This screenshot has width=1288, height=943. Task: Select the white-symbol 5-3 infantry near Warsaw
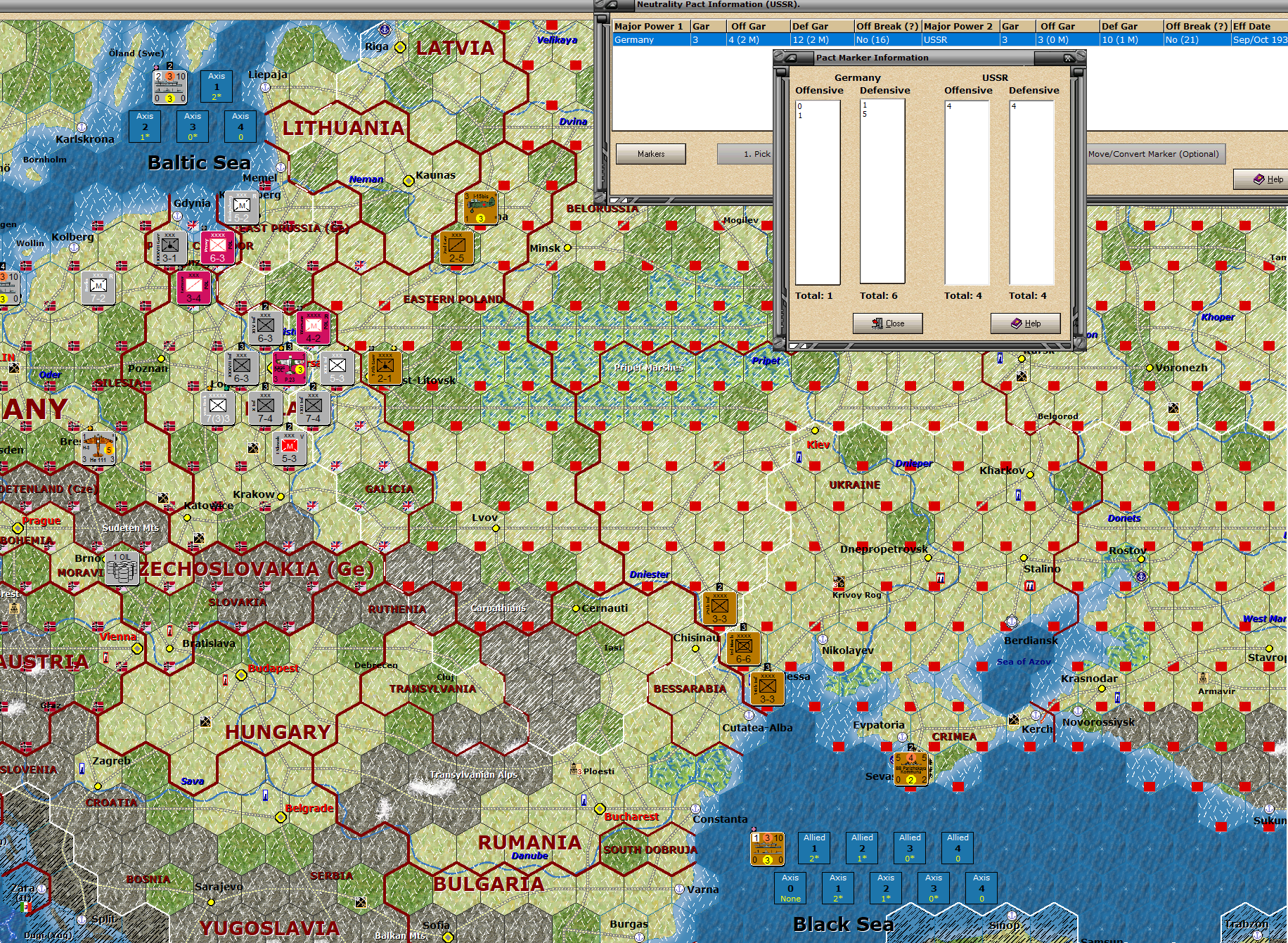[337, 368]
